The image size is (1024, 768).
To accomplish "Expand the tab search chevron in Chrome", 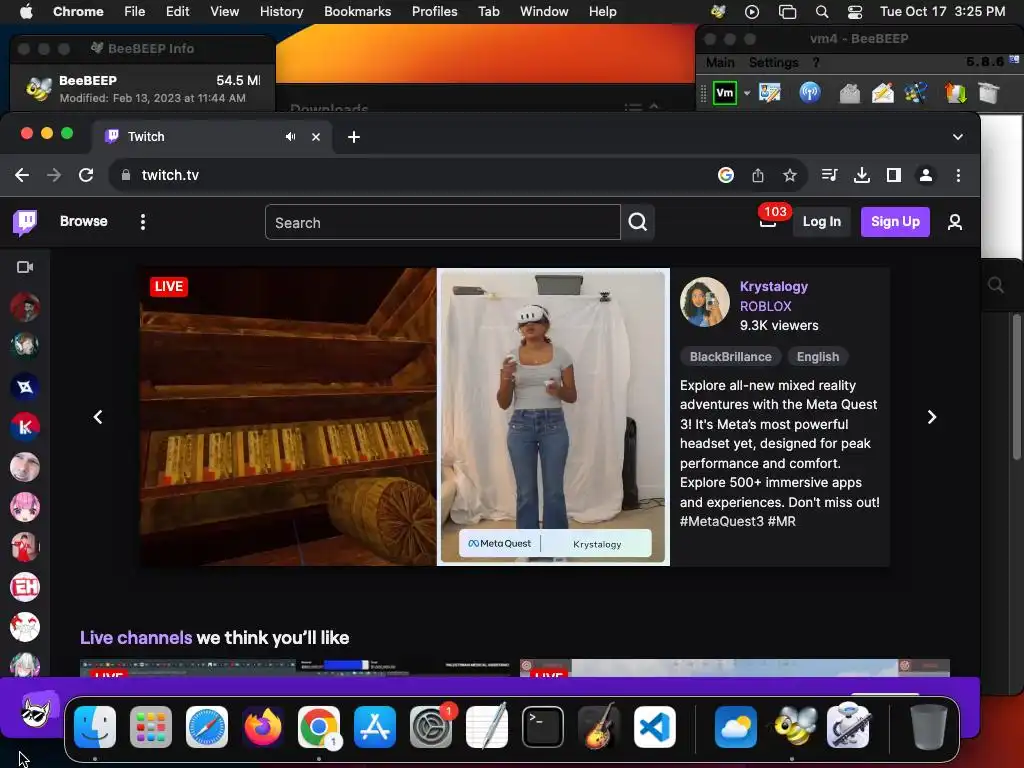I will (957, 137).
